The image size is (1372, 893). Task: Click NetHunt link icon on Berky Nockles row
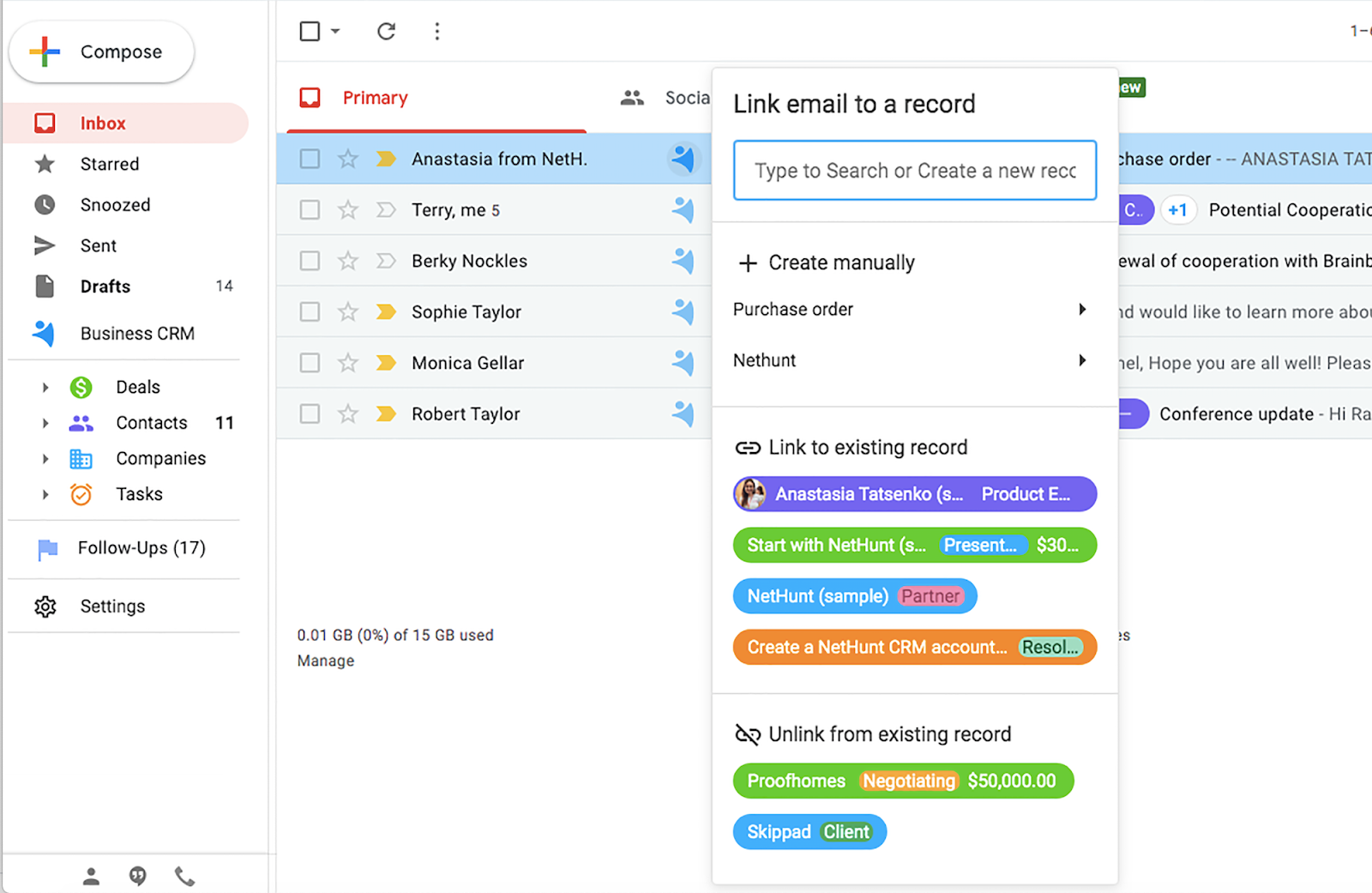[x=683, y=261]
